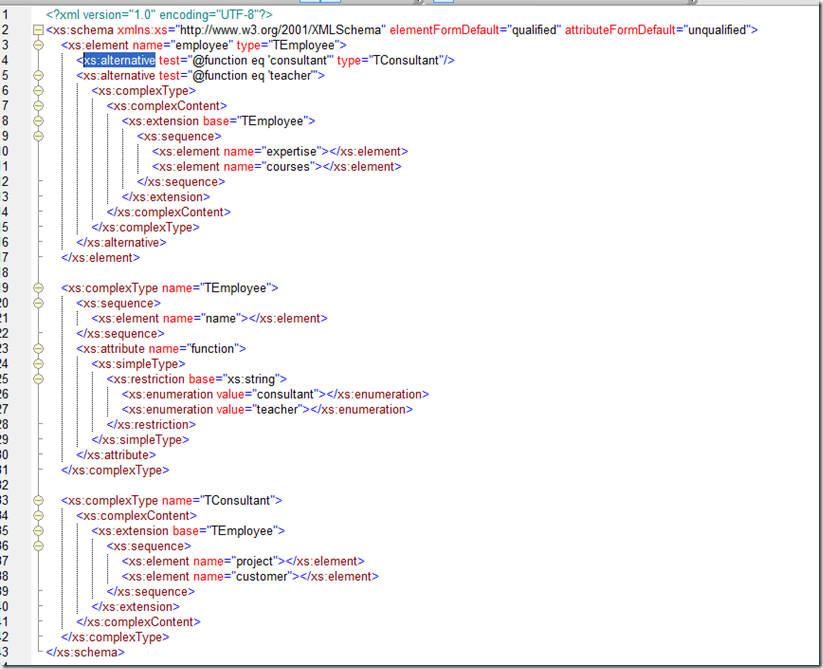Click the highlighted xs:alternative tag name
This screenshot has width=823, height=669.
[x=119, y=60]
